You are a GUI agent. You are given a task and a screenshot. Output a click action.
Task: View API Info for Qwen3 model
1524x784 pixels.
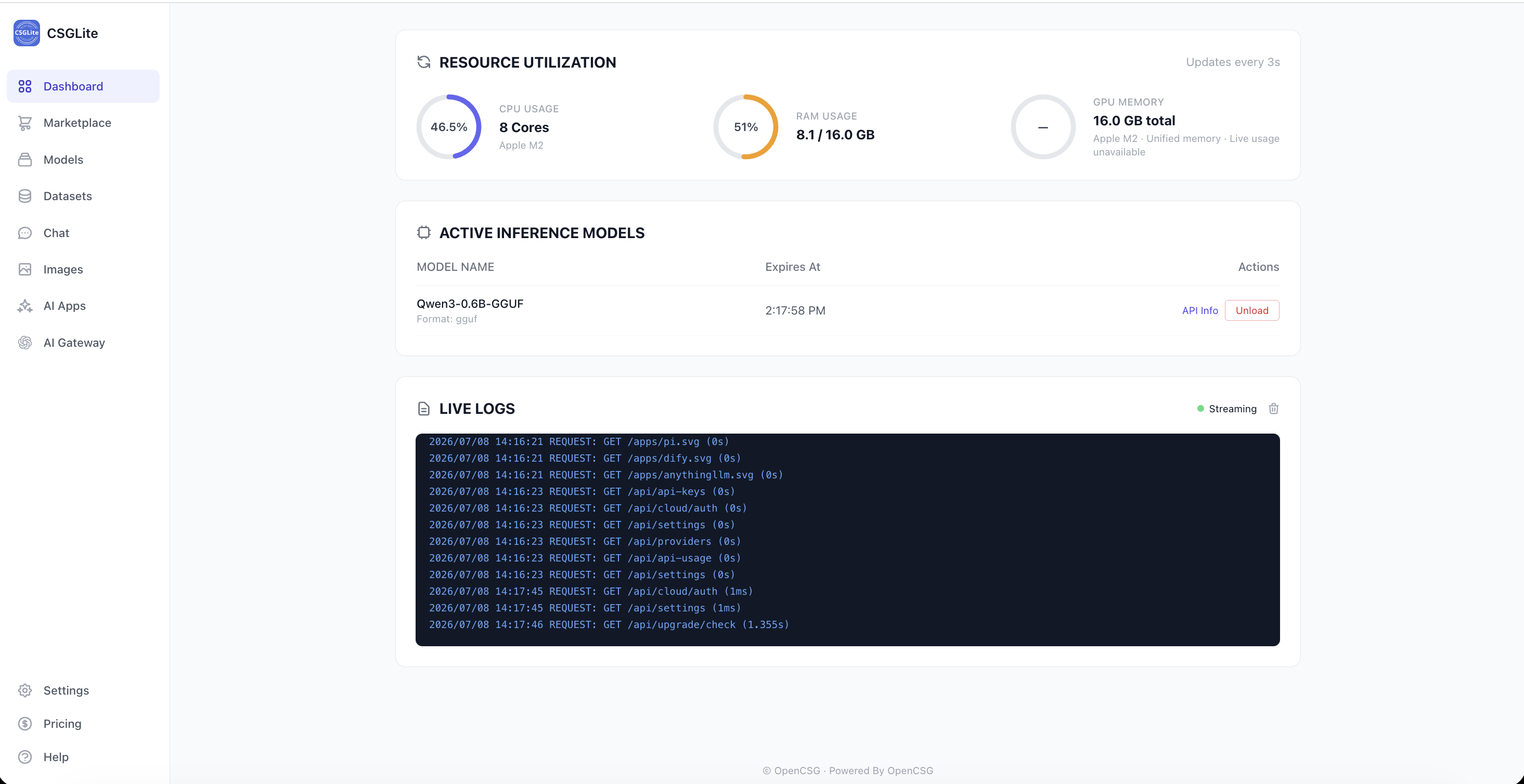tap(1200, 310)
